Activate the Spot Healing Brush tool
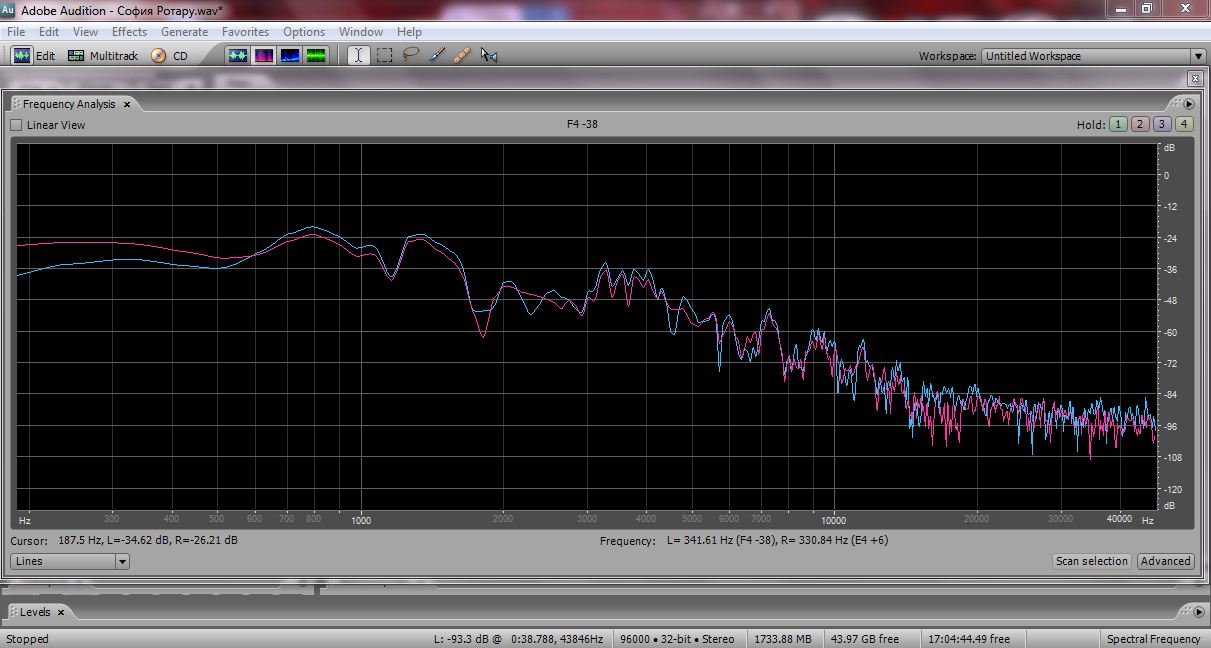Viewport: 1211px width, 648px height. 461,56
